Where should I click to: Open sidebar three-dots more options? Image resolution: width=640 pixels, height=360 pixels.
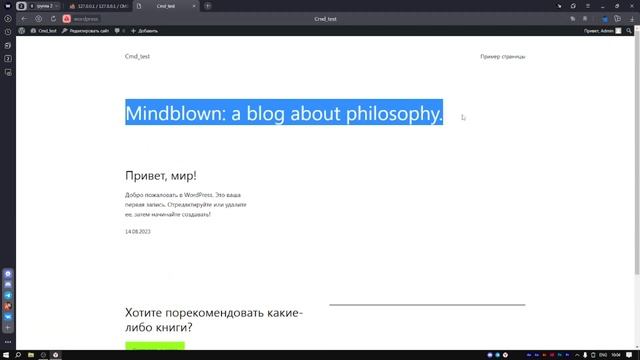(x=8, y=342)
